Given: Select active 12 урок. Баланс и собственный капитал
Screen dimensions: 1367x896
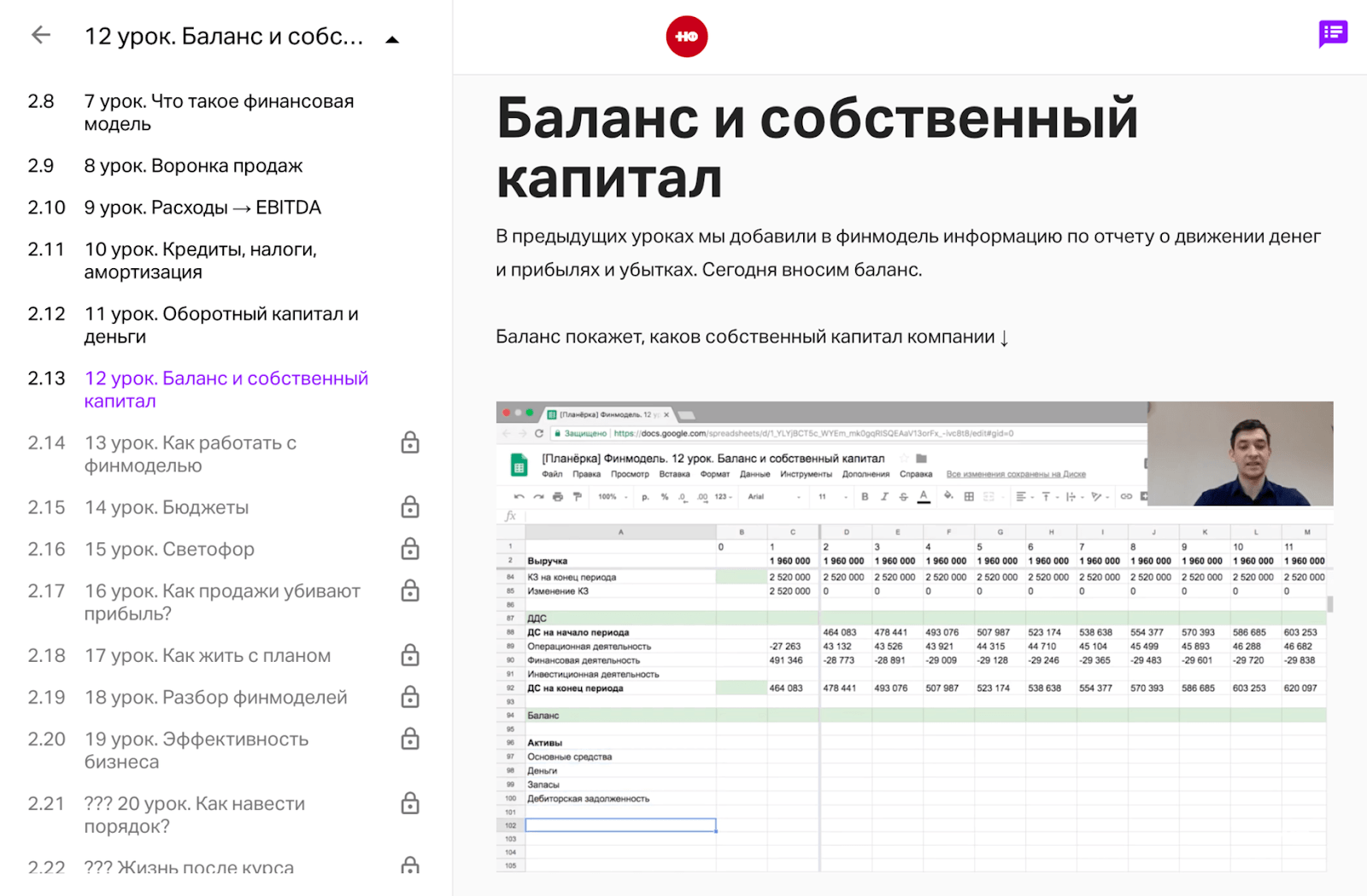Looking at the screenshot, I should pyautogui.click(x=226, y=389).
